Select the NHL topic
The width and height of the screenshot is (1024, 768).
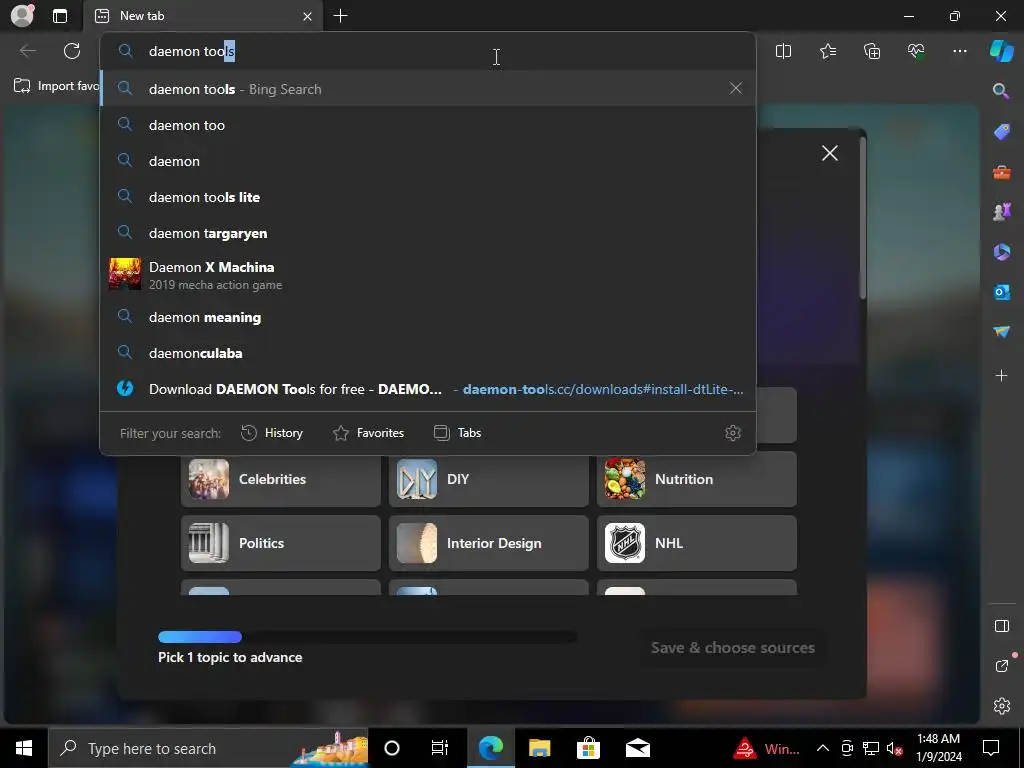tap(697, 543)
